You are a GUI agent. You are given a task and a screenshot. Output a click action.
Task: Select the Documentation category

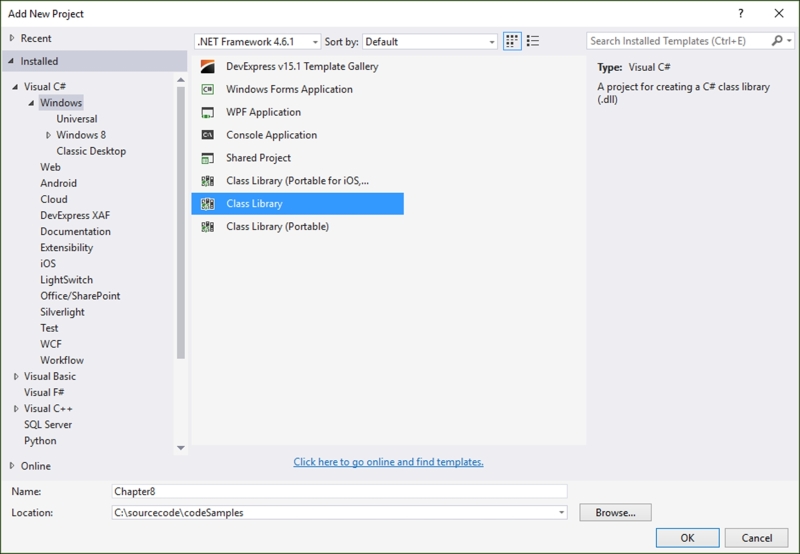point(76,232)
